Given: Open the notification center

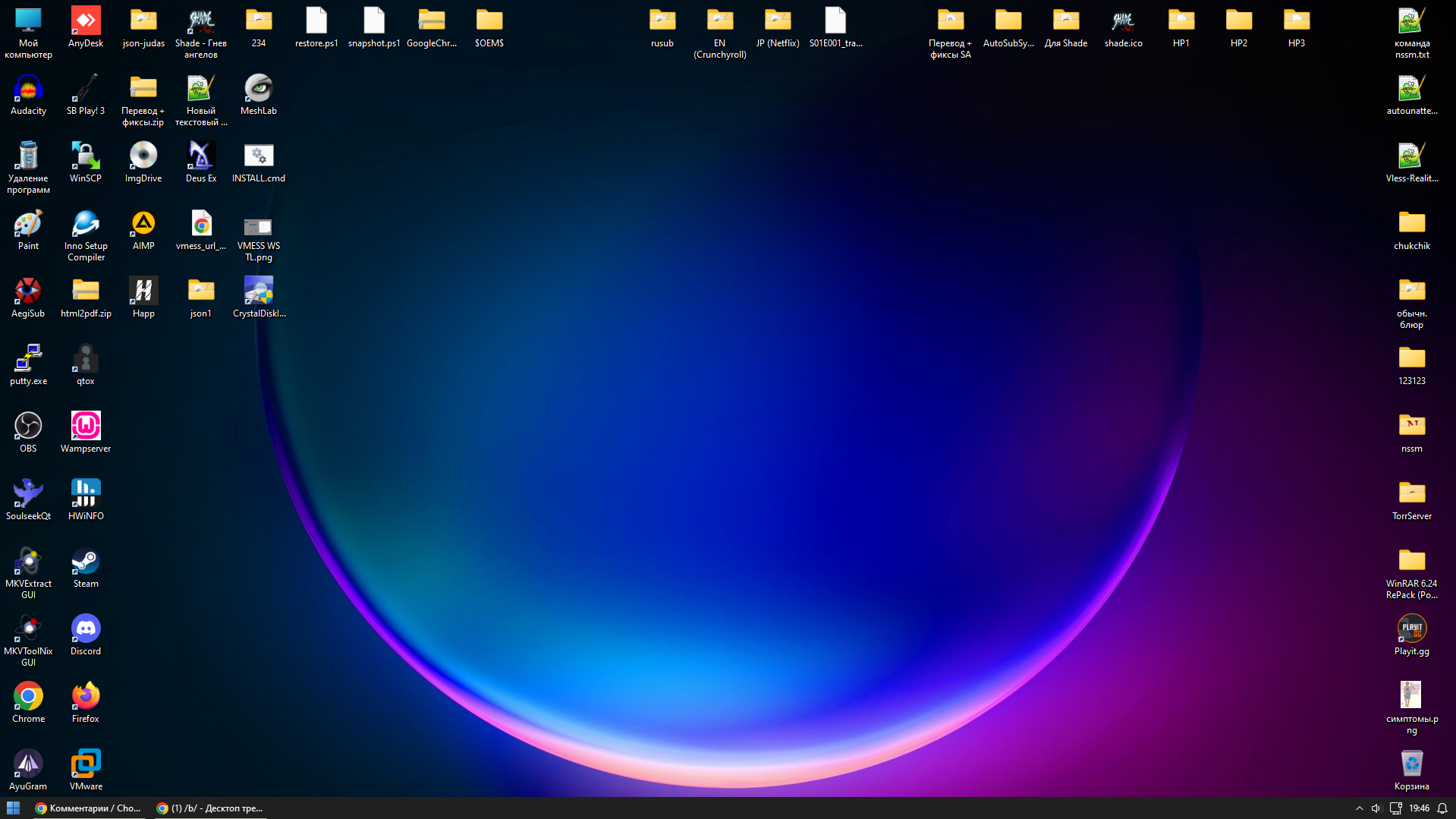Looking at the screenshot, I should click(1442, 808).
